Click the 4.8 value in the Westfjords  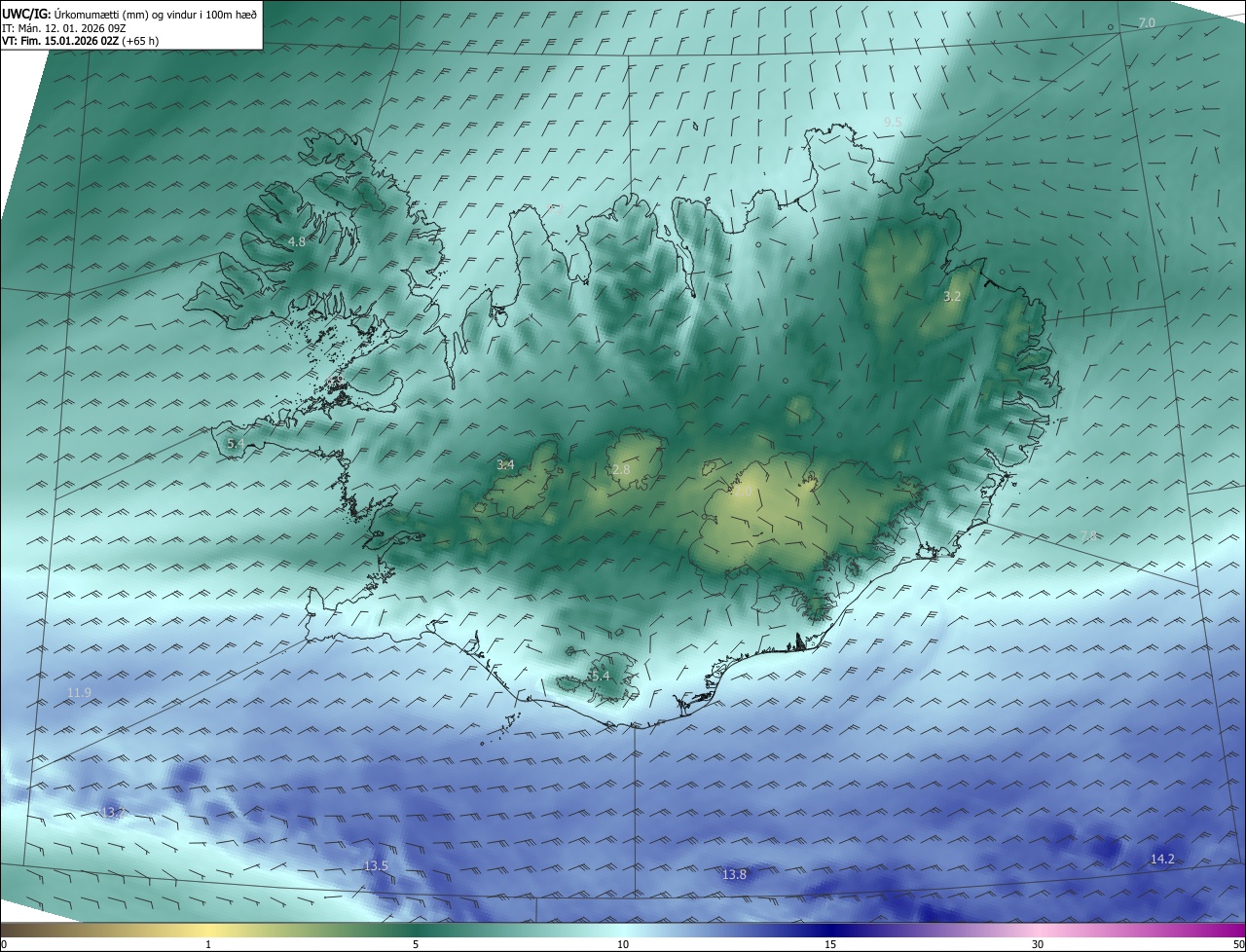(x=297, y=241)
